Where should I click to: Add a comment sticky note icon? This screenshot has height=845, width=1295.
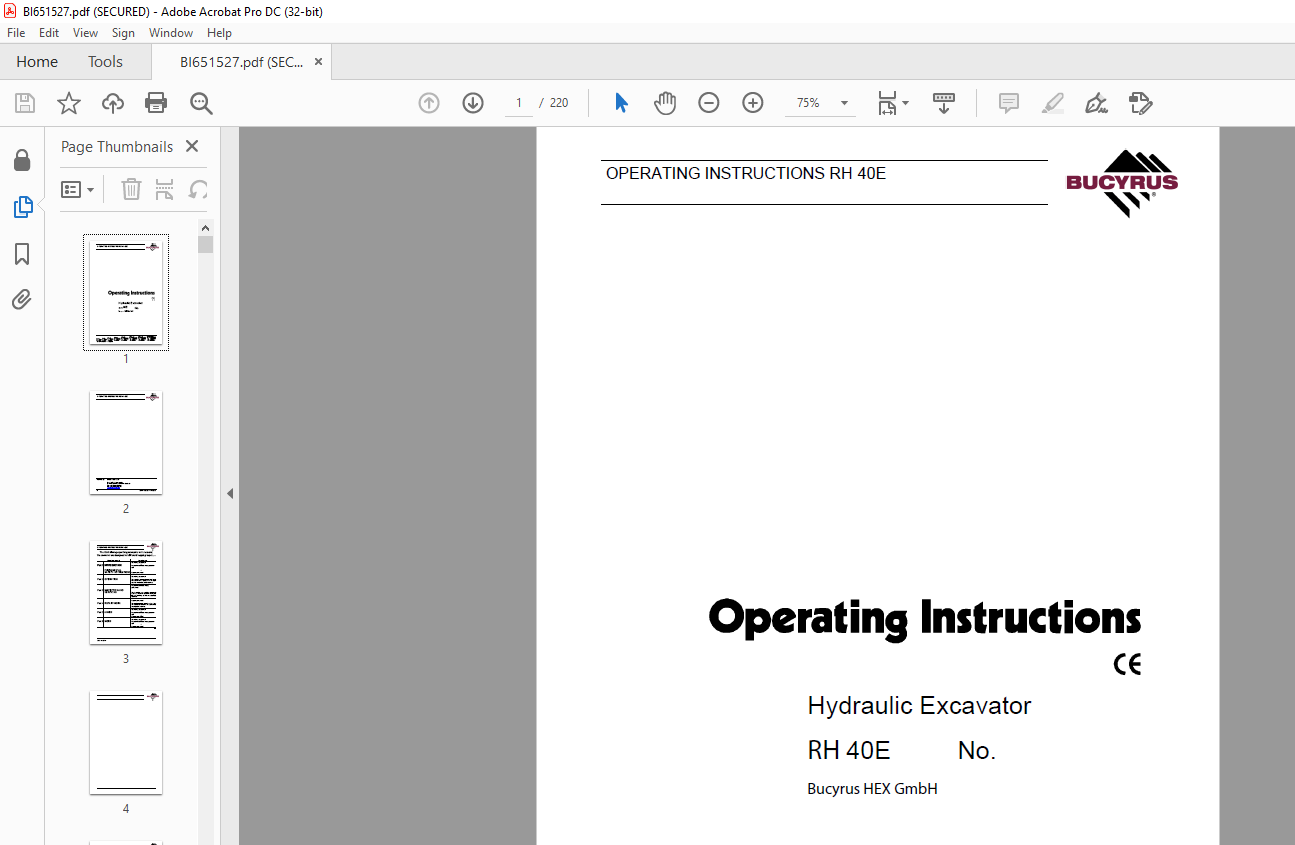point(1009,103)
